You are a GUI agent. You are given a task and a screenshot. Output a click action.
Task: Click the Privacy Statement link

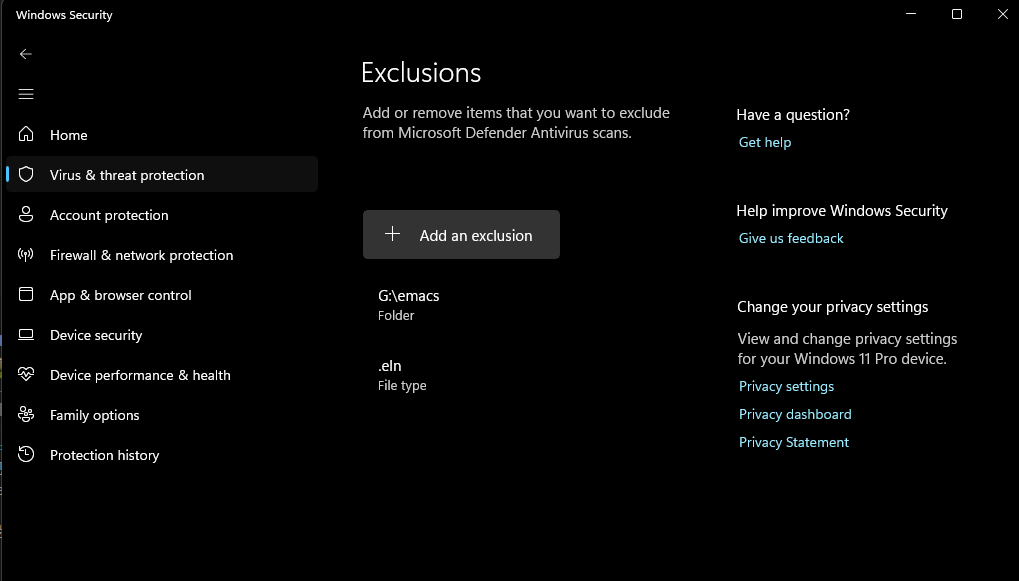click(x=793, y=443)
